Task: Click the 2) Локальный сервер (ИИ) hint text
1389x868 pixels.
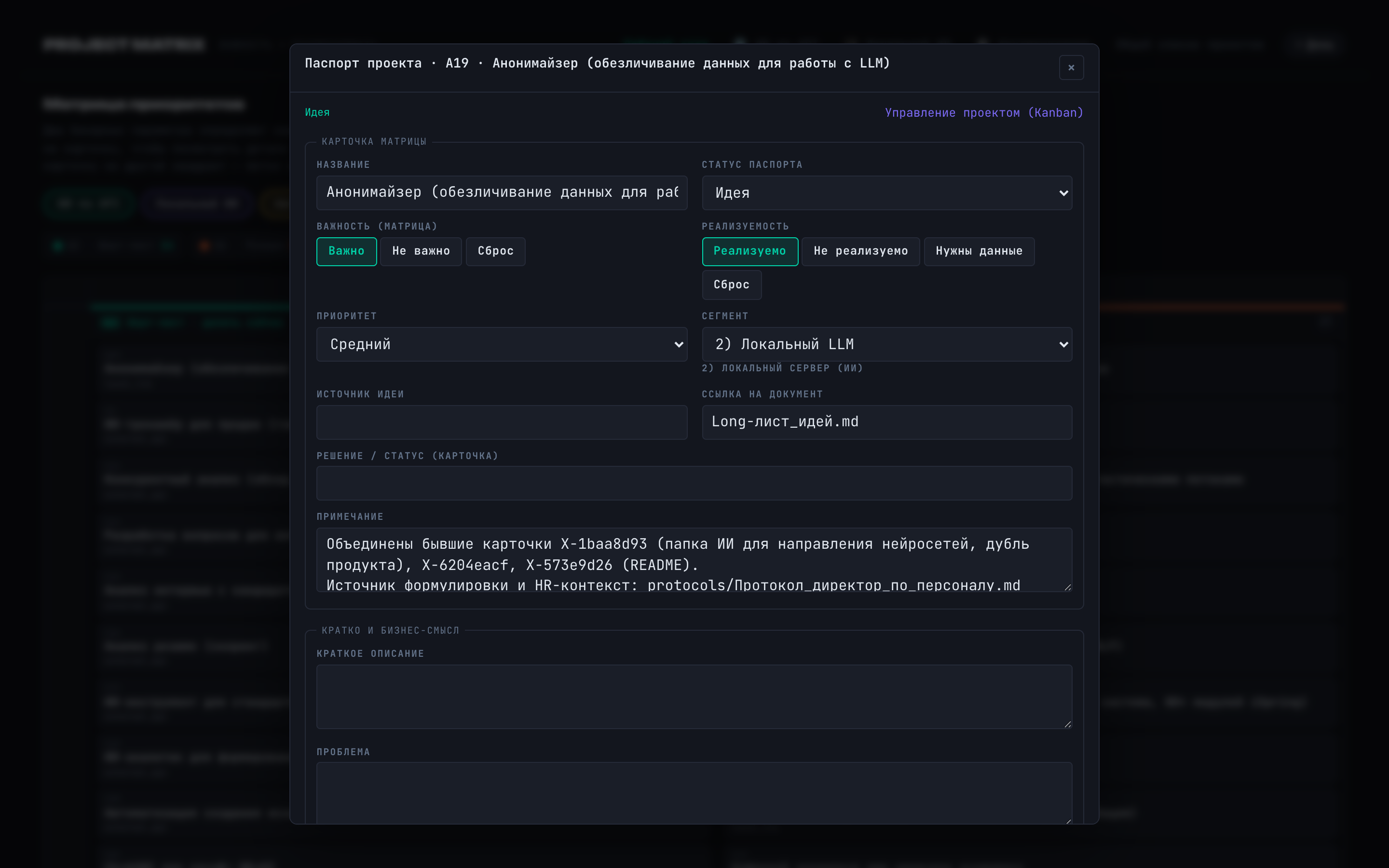Action: pyautogui.click(x=782, y=368)
